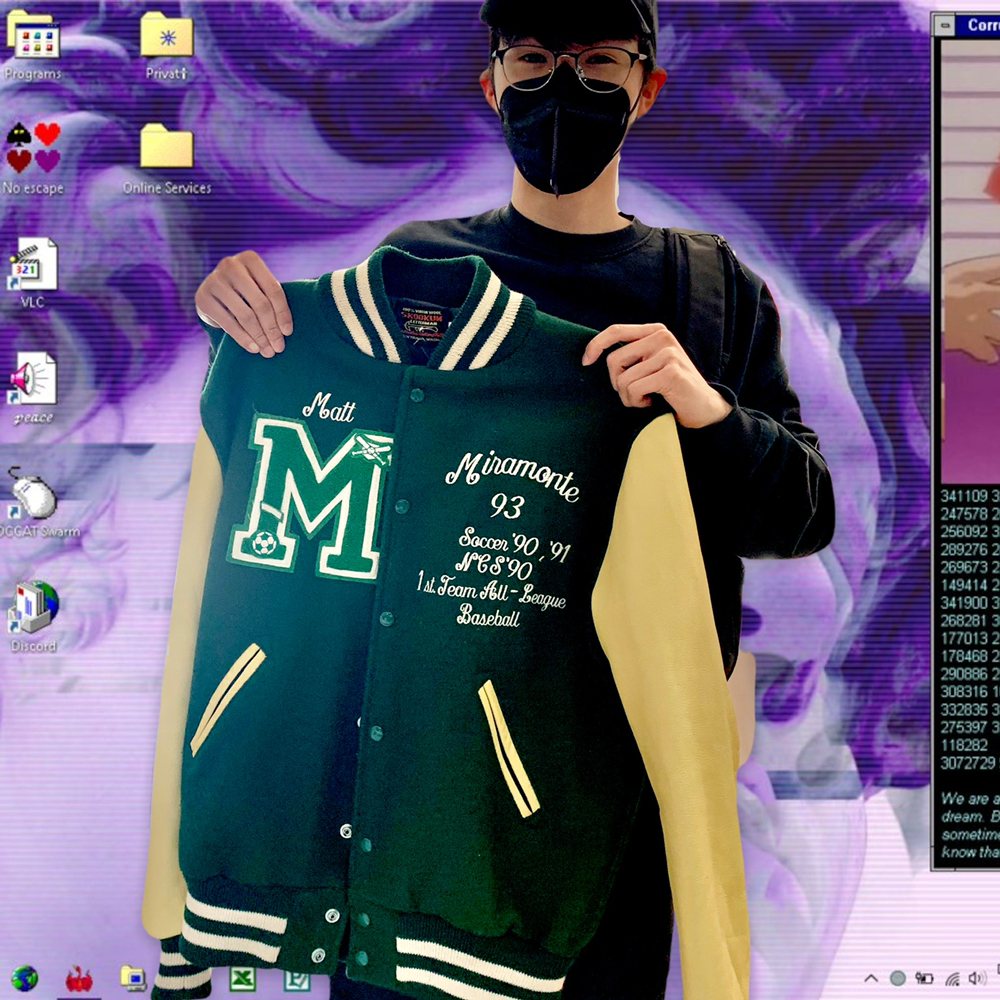The width and height of the screenshot is (1000, 1000).
Task: Launch the Swarm mouse icon shortcut
Action: click(x=33, y=495)
